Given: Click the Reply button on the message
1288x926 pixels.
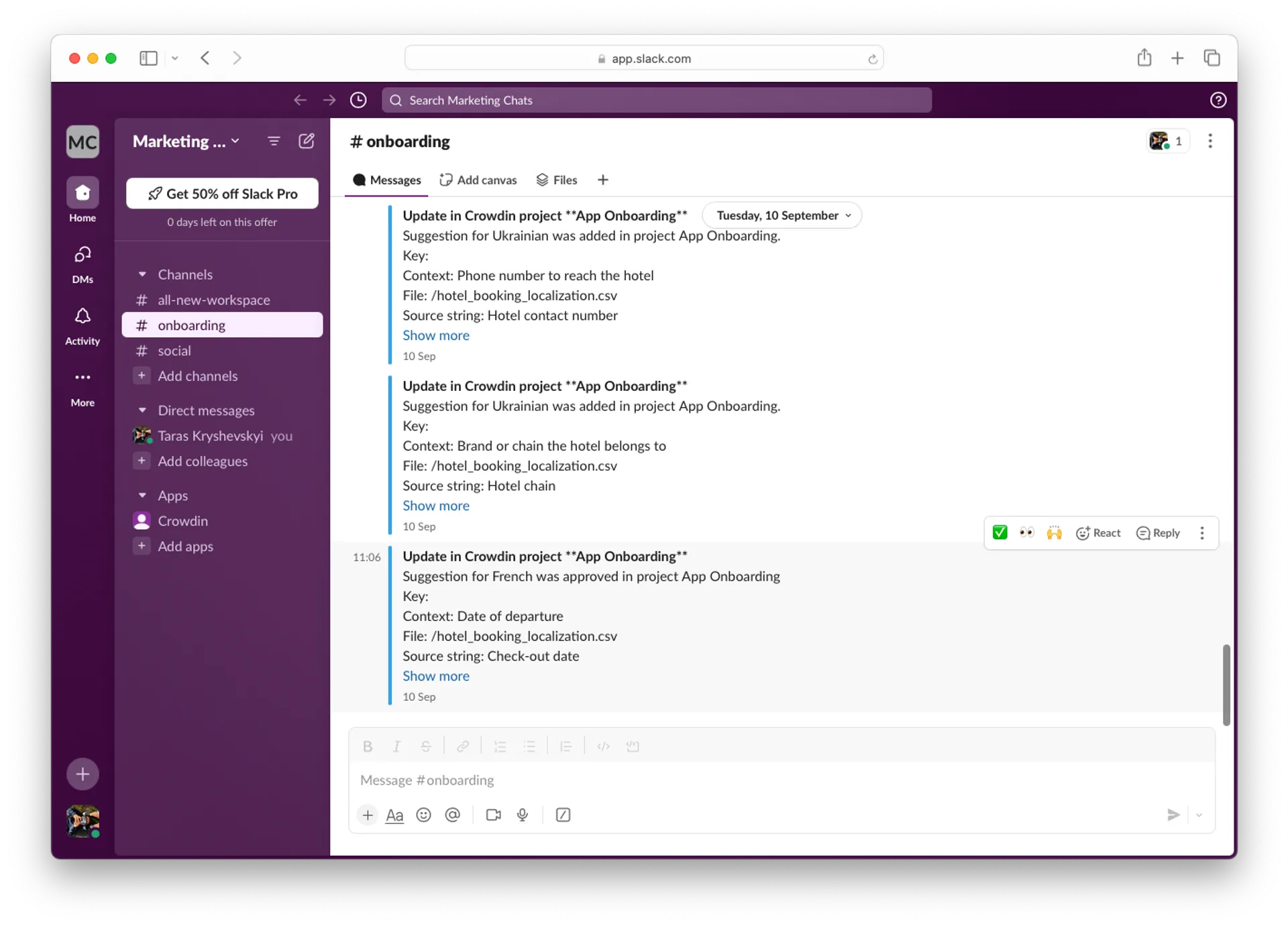Looking at the screenshot, I should pyautogui.click(x=1158, y=532).
